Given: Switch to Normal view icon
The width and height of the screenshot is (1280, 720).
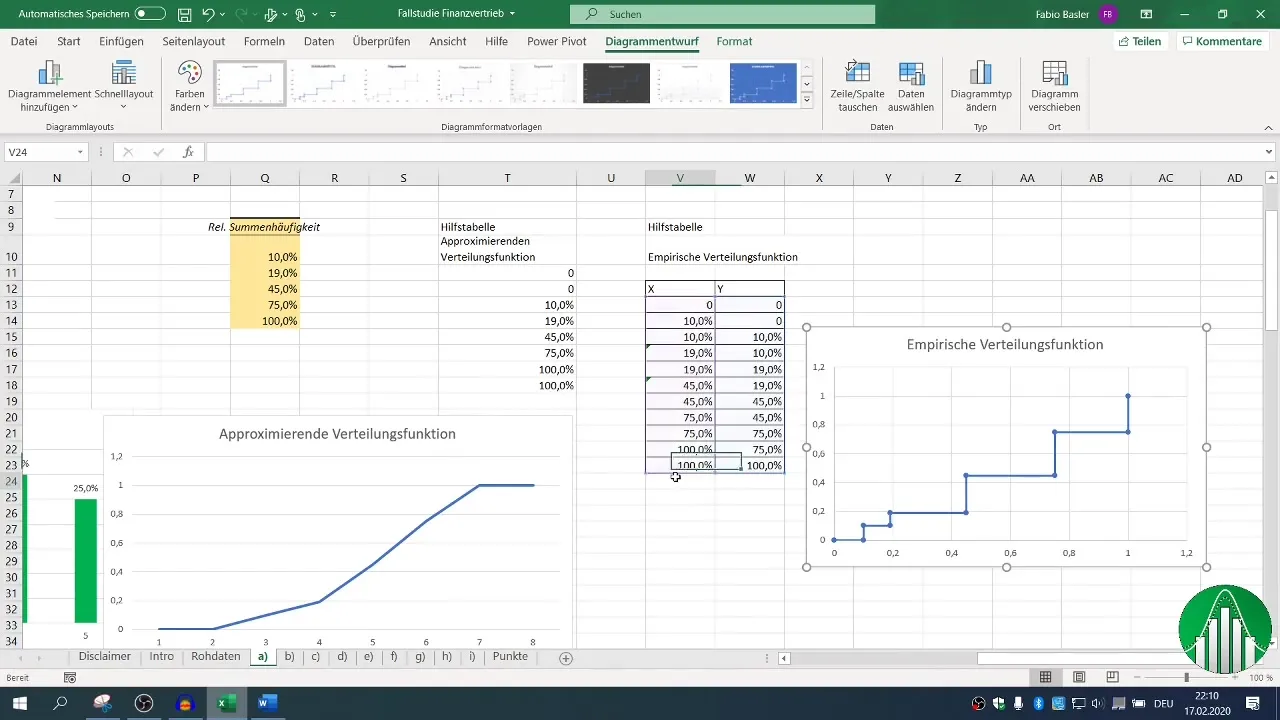Looking at the screenshot, I should (1045, 677).
